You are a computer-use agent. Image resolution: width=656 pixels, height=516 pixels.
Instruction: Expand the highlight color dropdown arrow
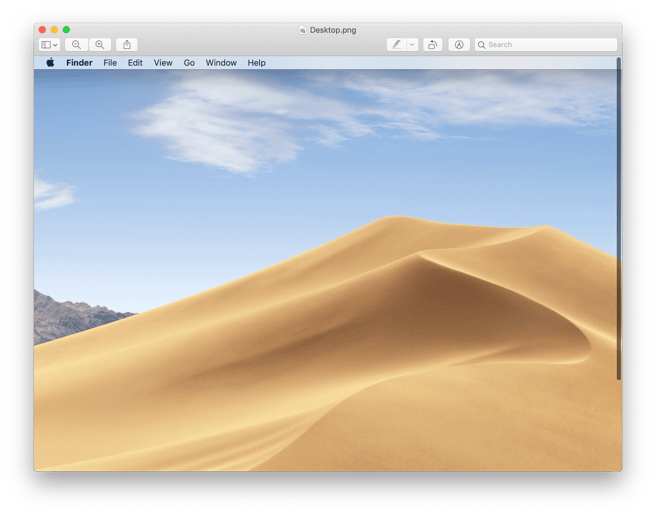point(412,44)
